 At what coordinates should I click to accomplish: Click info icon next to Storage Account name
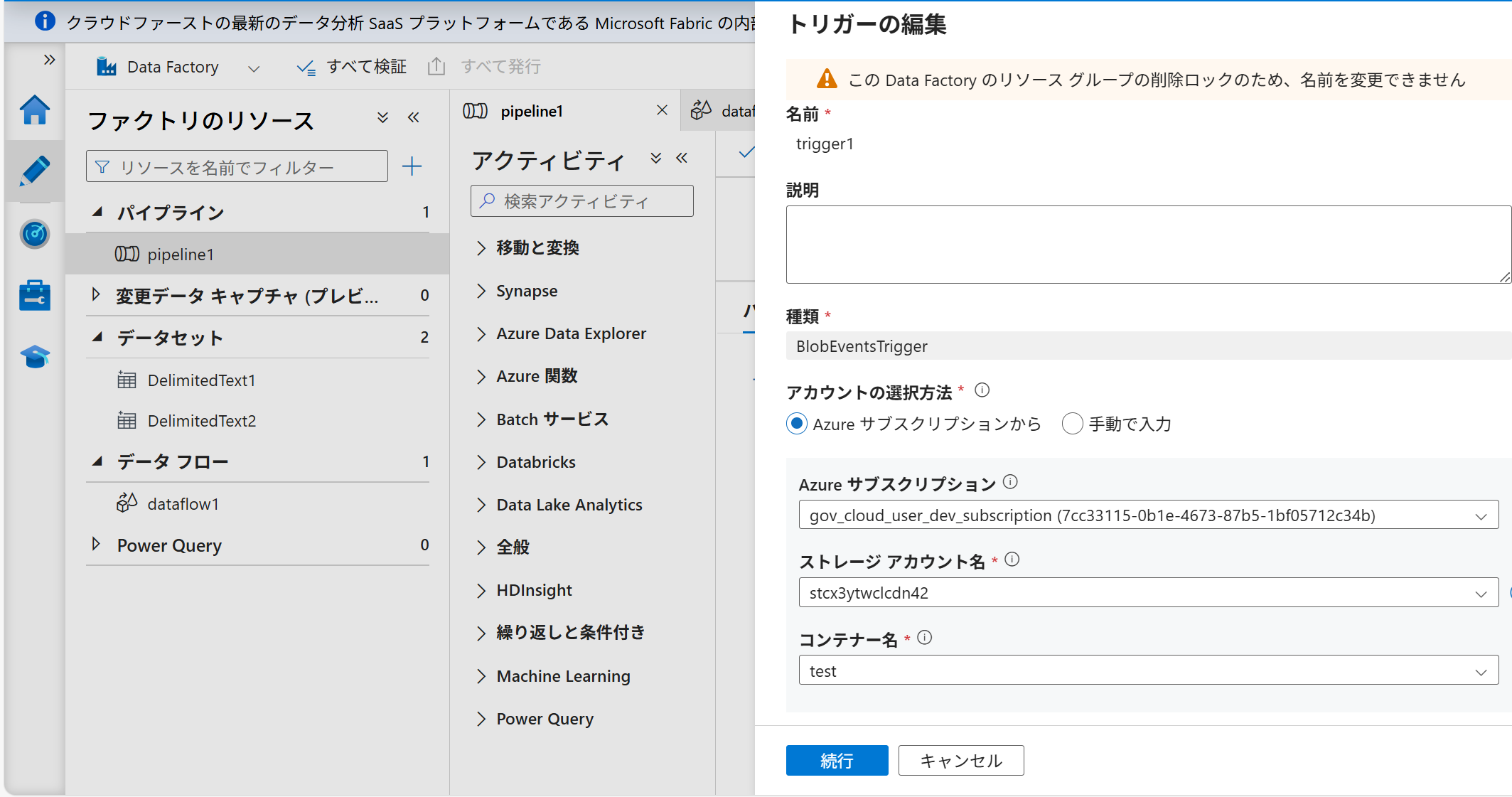point(1012,560)
